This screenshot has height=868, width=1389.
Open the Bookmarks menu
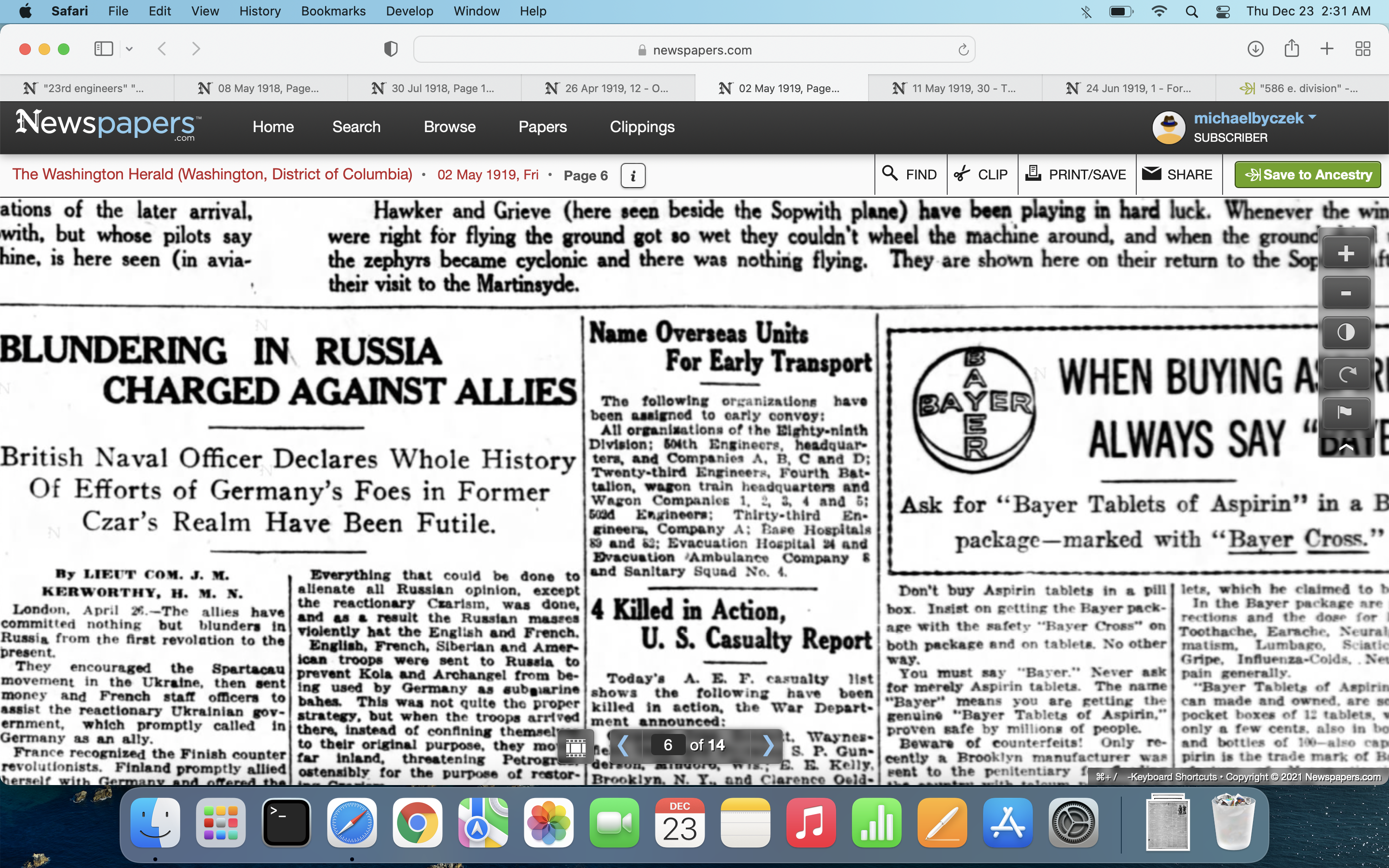pyautogui.click(x=333, y=11)
